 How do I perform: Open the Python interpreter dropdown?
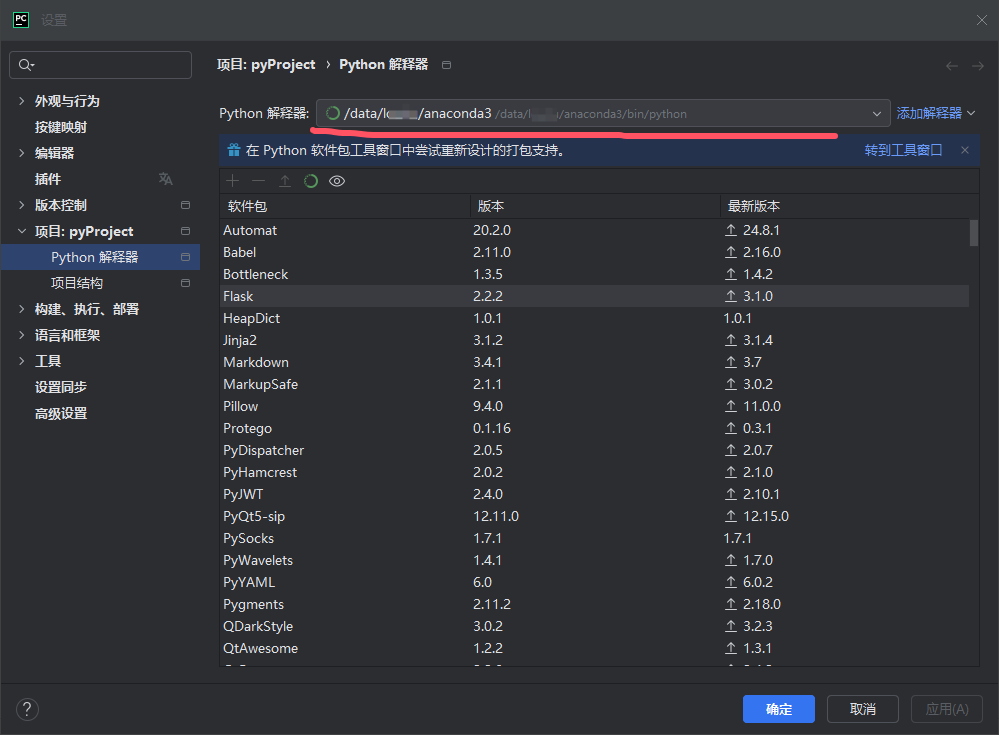pyautogui.click(x=877, y=114)
